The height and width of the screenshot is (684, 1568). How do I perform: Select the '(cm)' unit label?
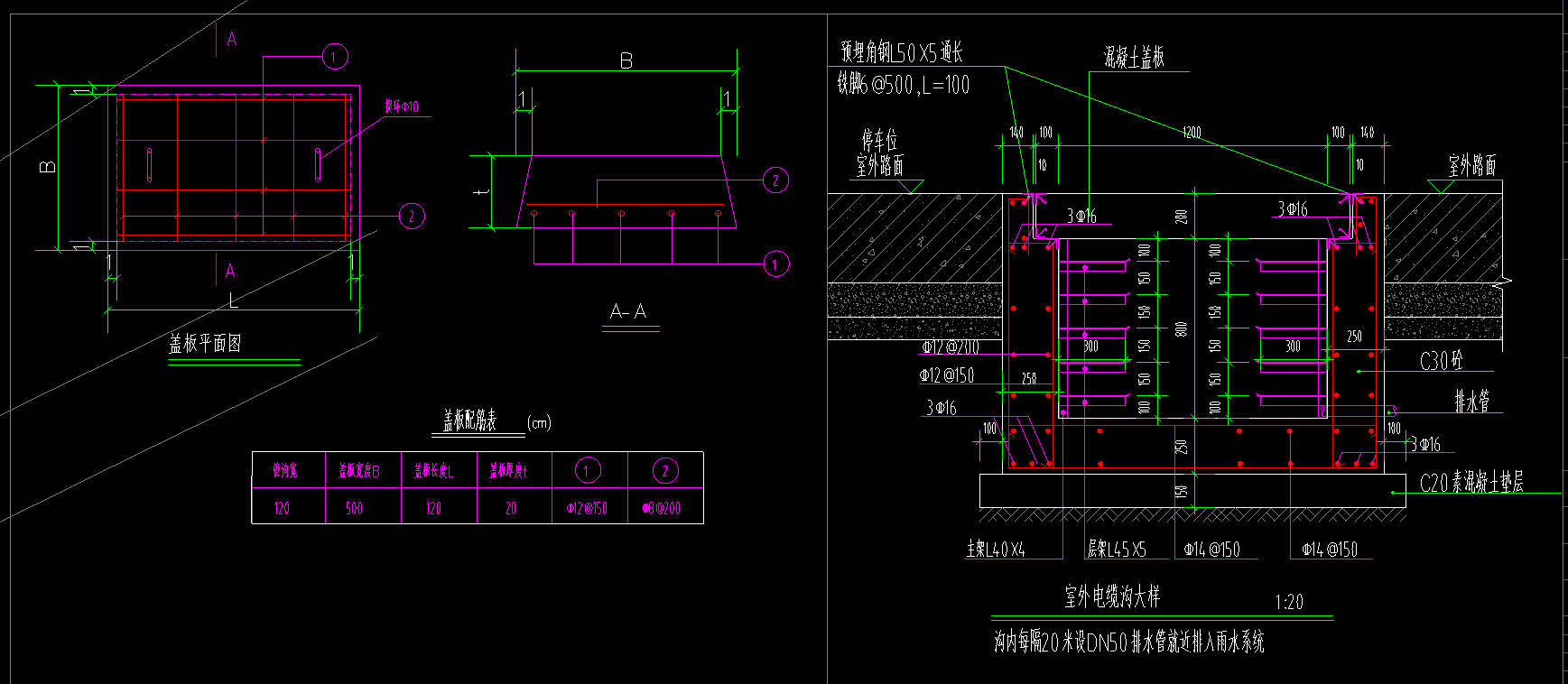coord(539,422)
